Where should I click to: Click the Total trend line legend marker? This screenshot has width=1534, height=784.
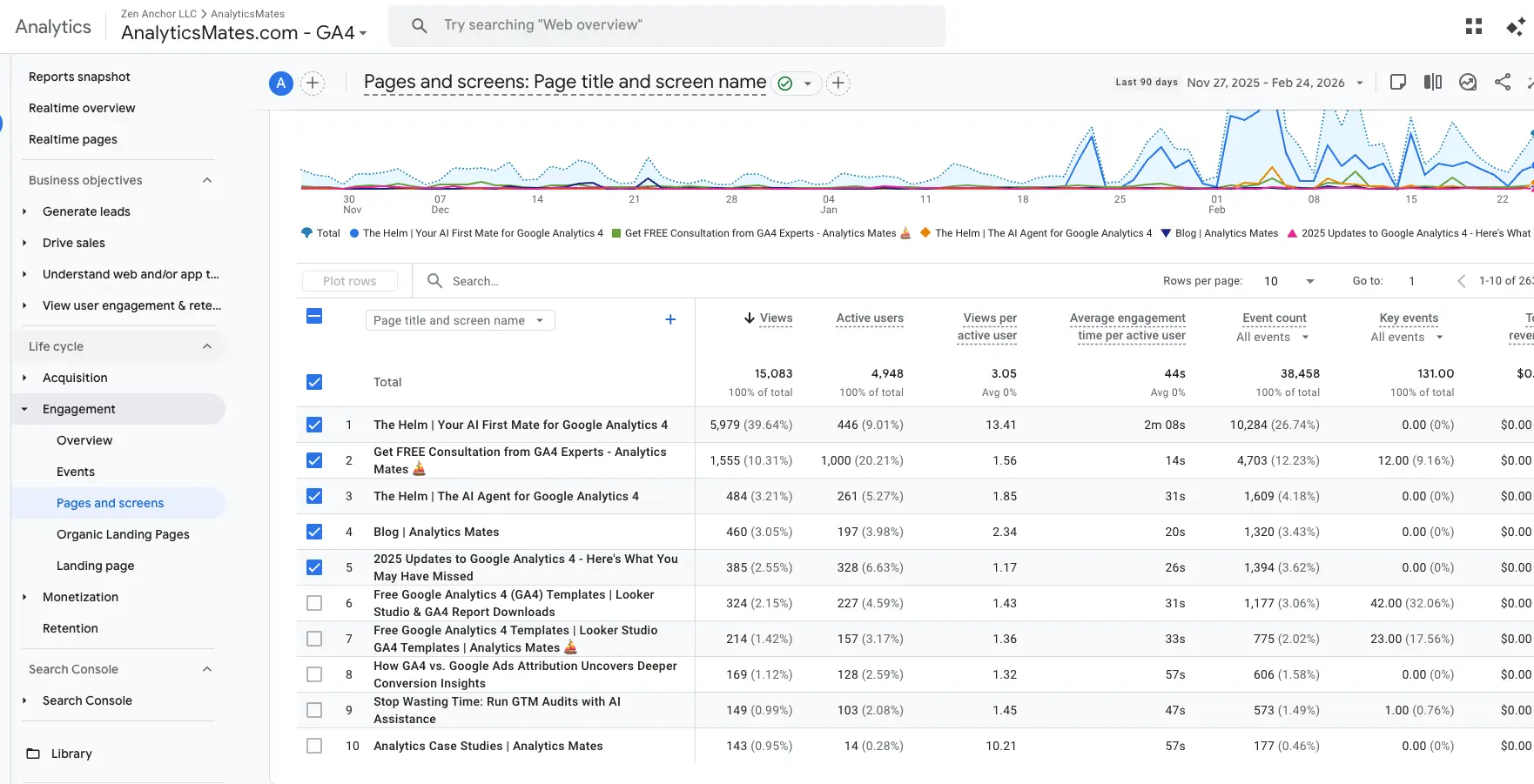[306, 233]
